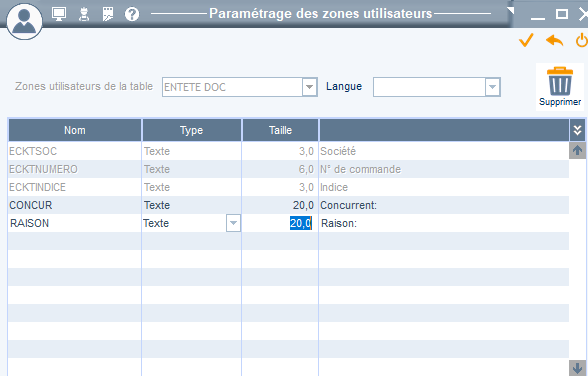Expand the grid double-chevron column menu
This screenshot has width=588, height=376.
[578, 130]
